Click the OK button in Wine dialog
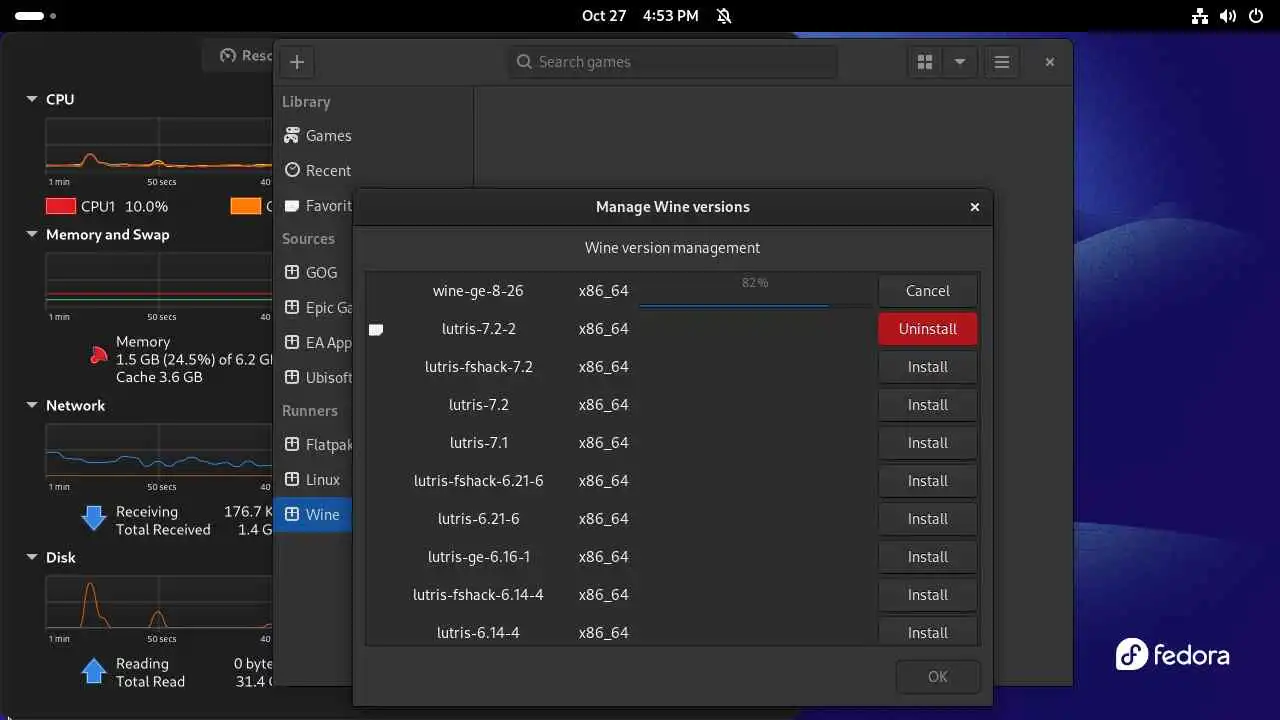This screenshot has width=1280, height=720. 938,677
